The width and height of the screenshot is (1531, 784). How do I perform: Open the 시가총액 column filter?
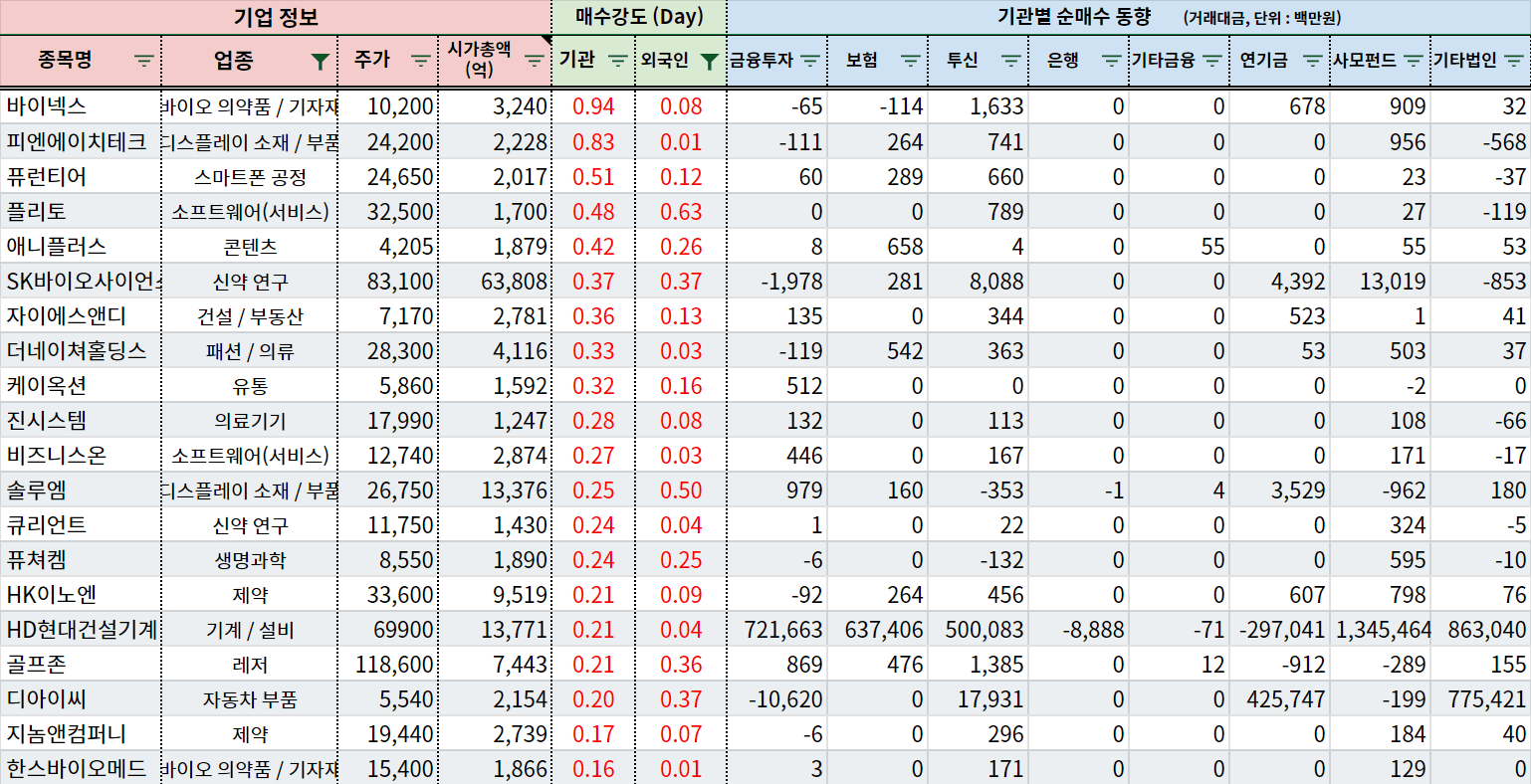tap(535, 61)
